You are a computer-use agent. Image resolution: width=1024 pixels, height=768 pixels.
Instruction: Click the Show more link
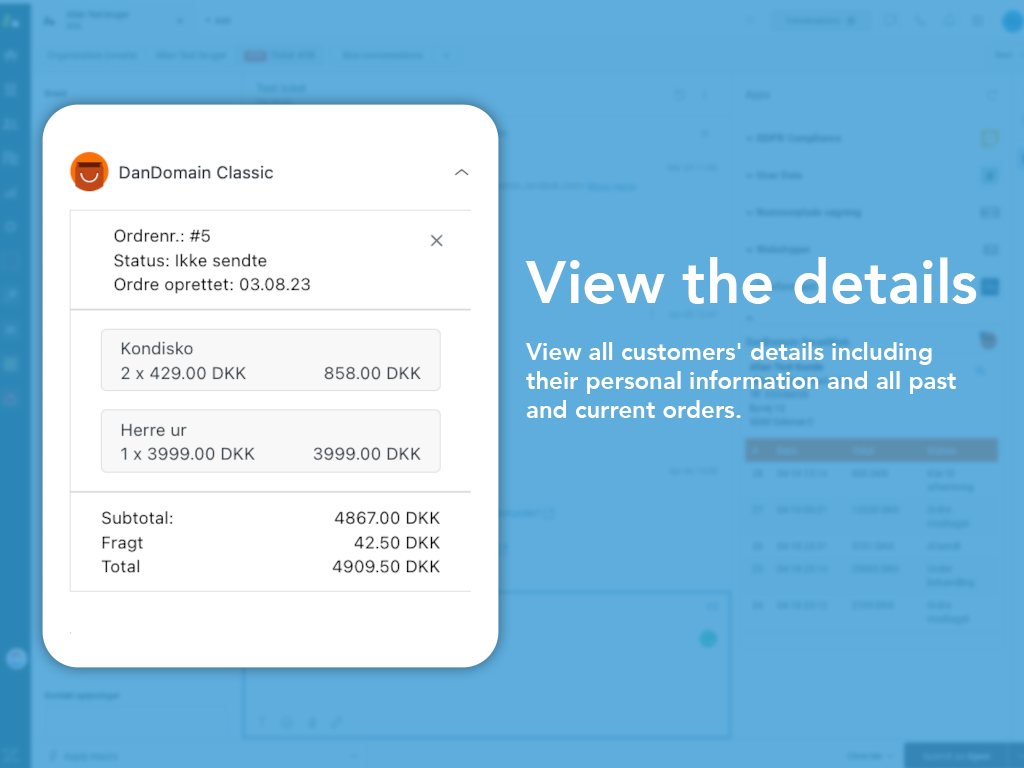pyautogui.click(x=611, y=186)
